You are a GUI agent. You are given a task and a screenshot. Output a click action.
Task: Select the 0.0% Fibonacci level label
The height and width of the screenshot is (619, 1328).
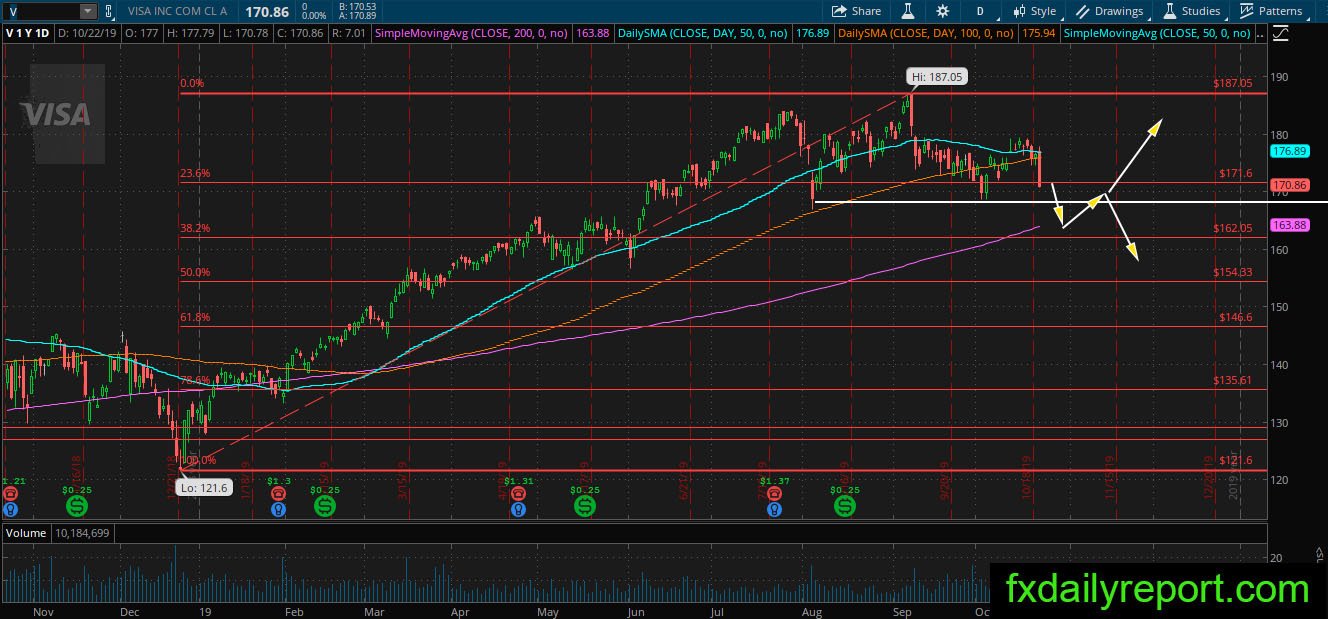click(192, 84)
